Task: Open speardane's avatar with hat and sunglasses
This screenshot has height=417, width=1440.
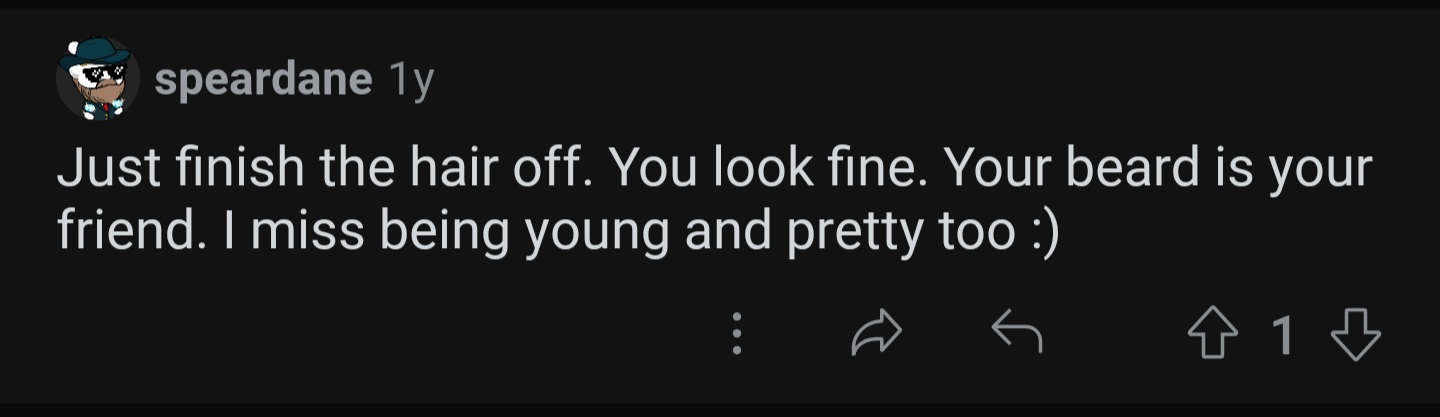Action: [x=96, y=78]
